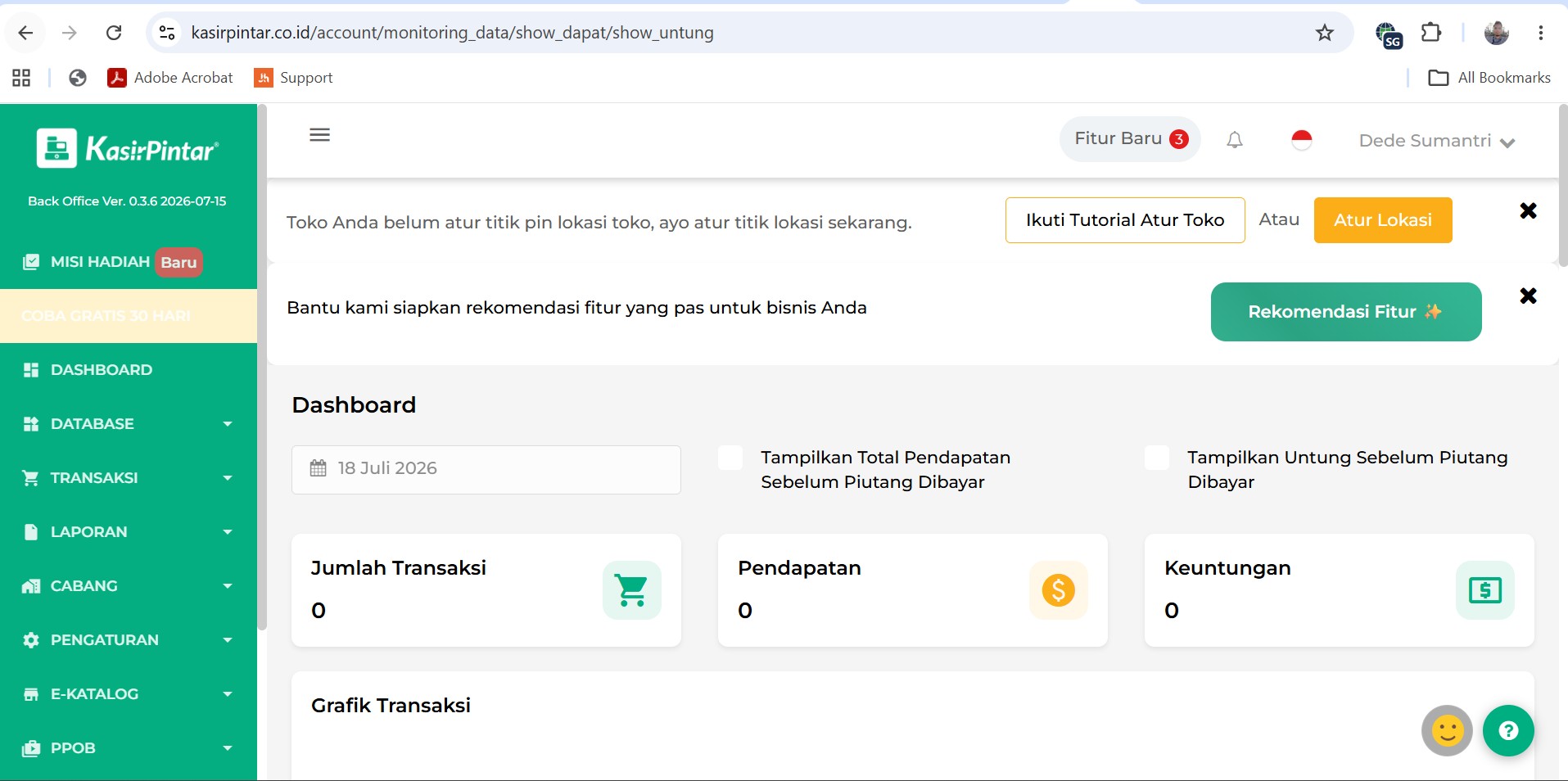
Task: Dismiss the atur lokasi toko banner
Action: point(1528,211)
